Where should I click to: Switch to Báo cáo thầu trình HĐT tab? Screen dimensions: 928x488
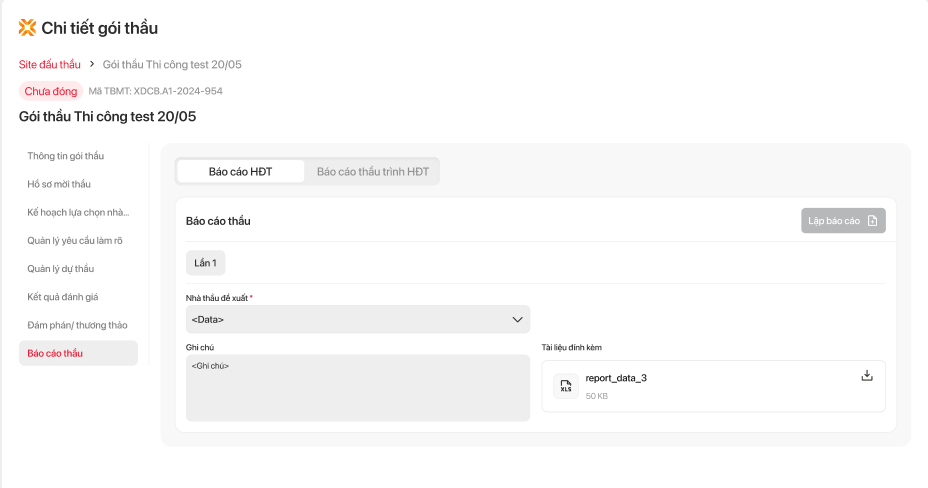pos(372,171)
